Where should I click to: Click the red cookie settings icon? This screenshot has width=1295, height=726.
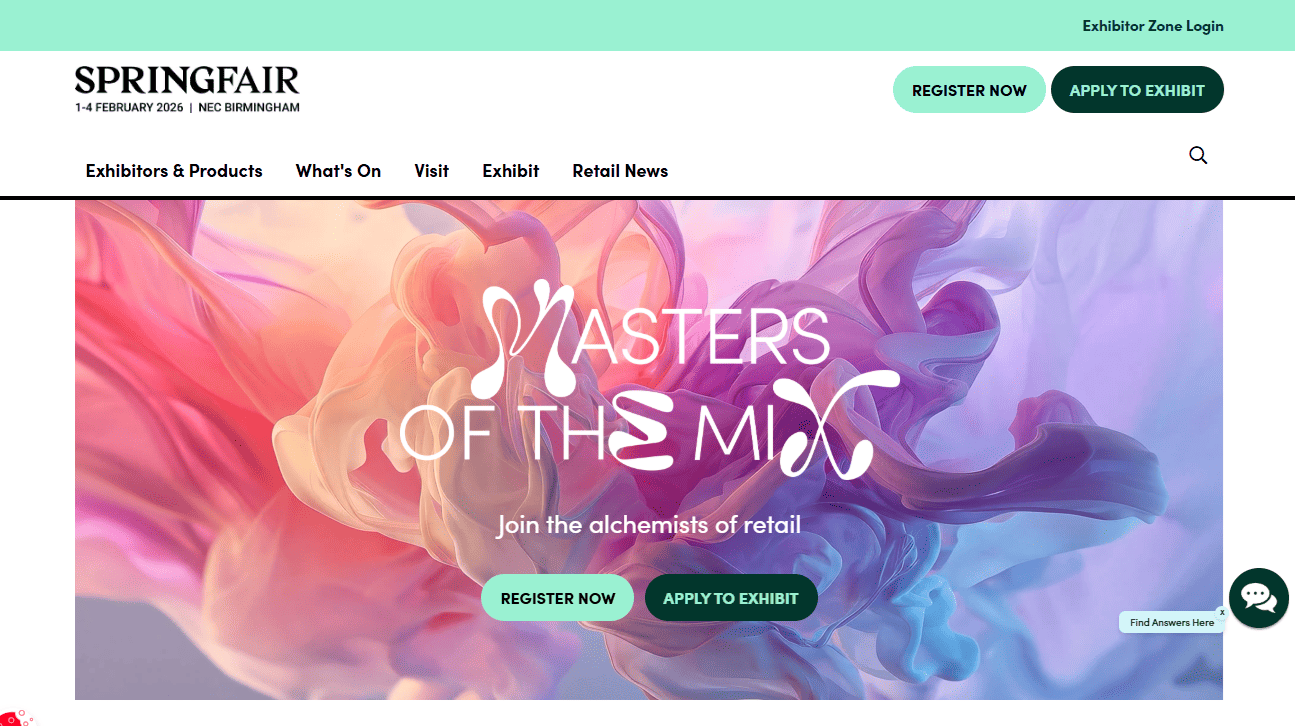(14, 717)
